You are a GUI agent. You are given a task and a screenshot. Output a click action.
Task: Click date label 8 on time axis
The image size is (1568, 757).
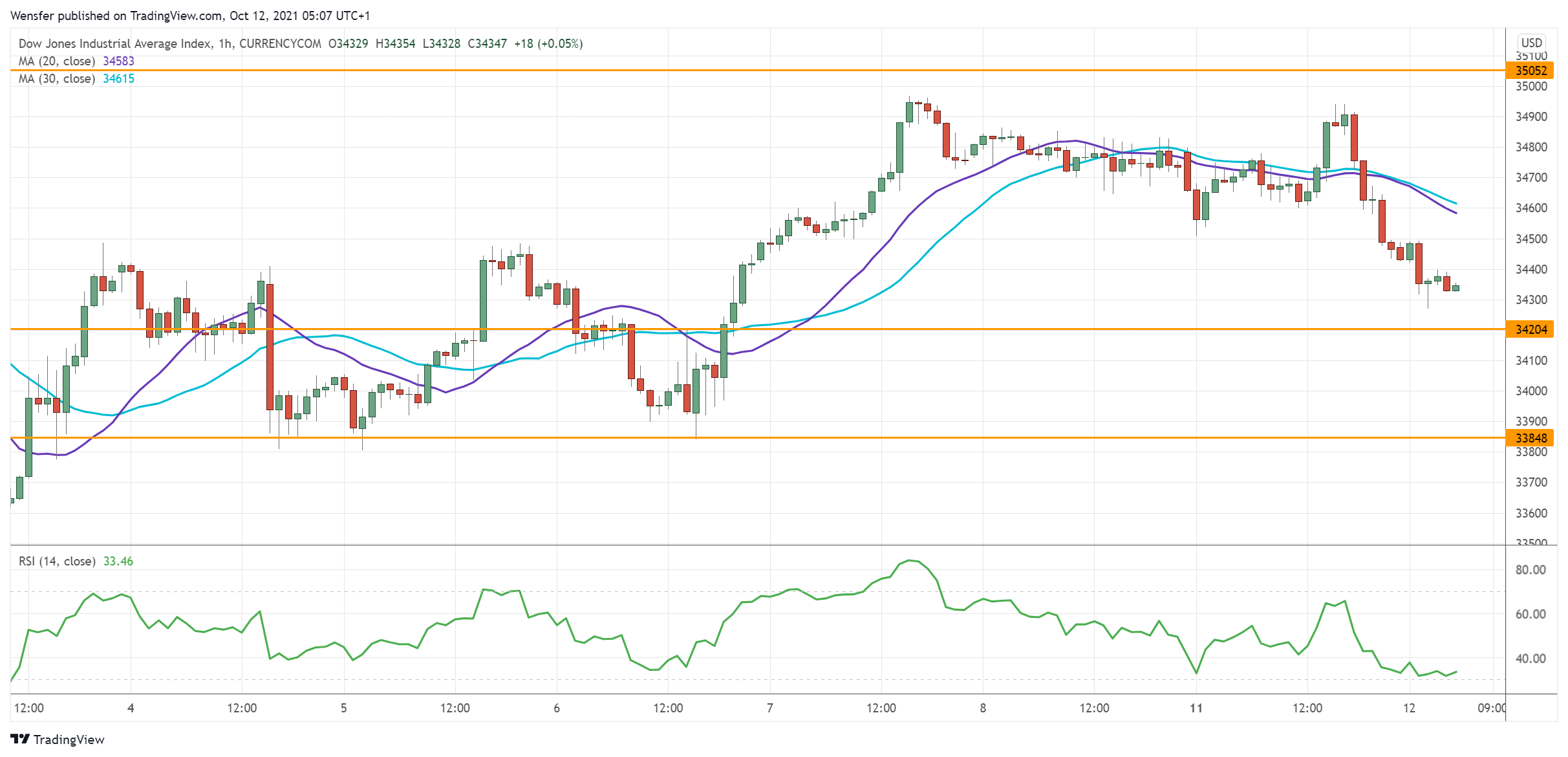point(983,708)
